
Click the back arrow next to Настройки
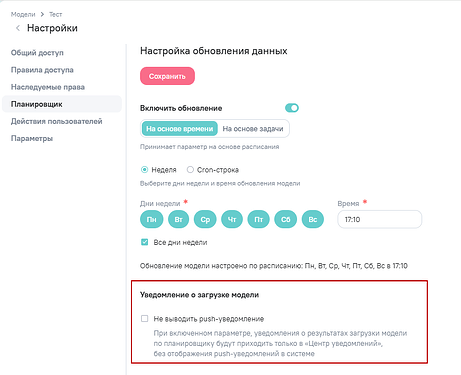click(18, 28)
